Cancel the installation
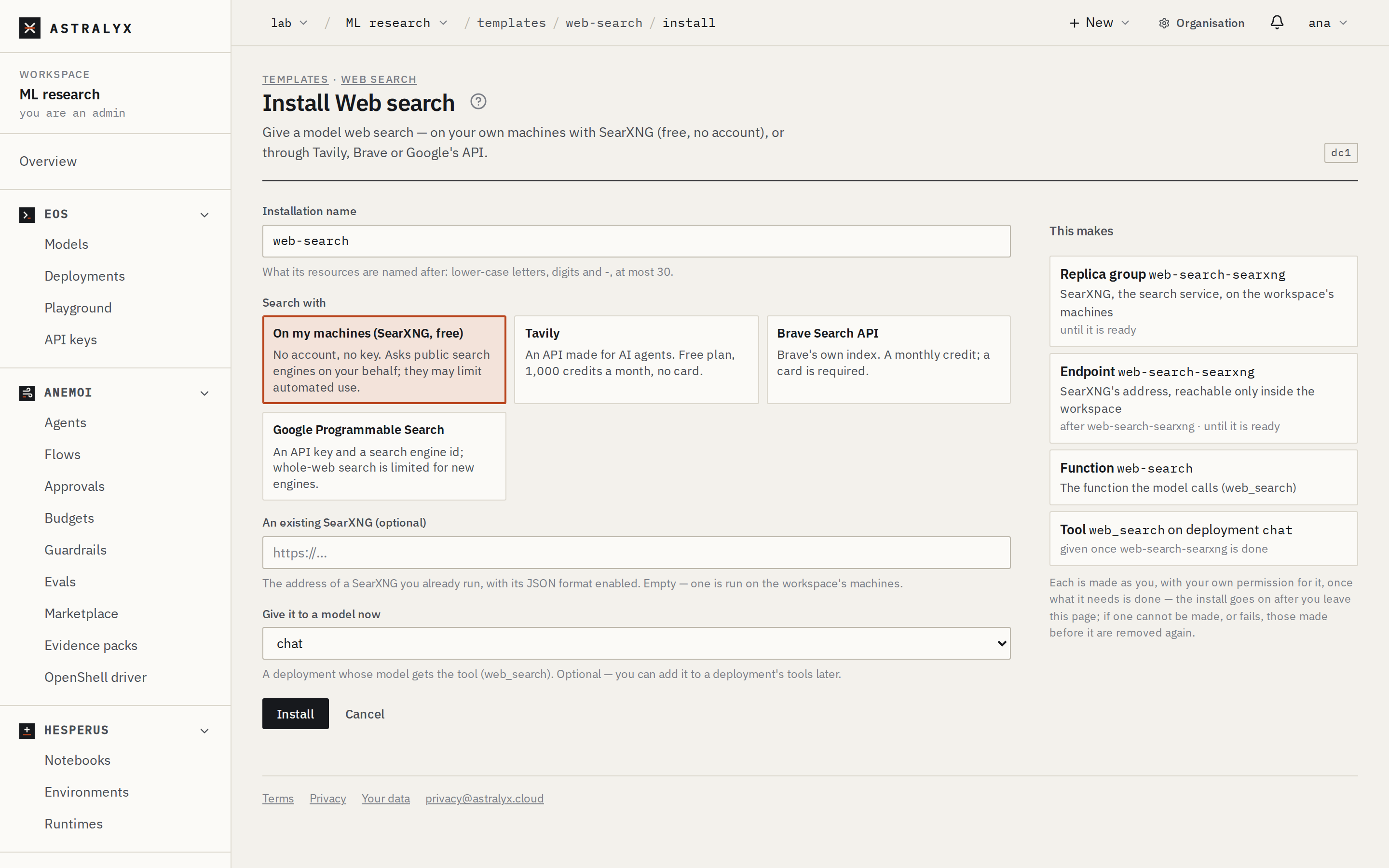The width and height of the screenshot is (1389, 868). [365, 714]
